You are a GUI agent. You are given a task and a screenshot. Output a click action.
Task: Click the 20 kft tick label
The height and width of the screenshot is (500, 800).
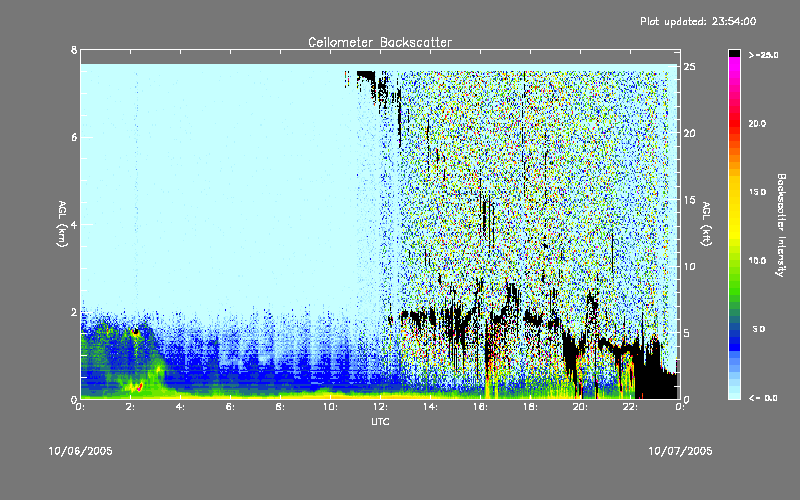689,133
